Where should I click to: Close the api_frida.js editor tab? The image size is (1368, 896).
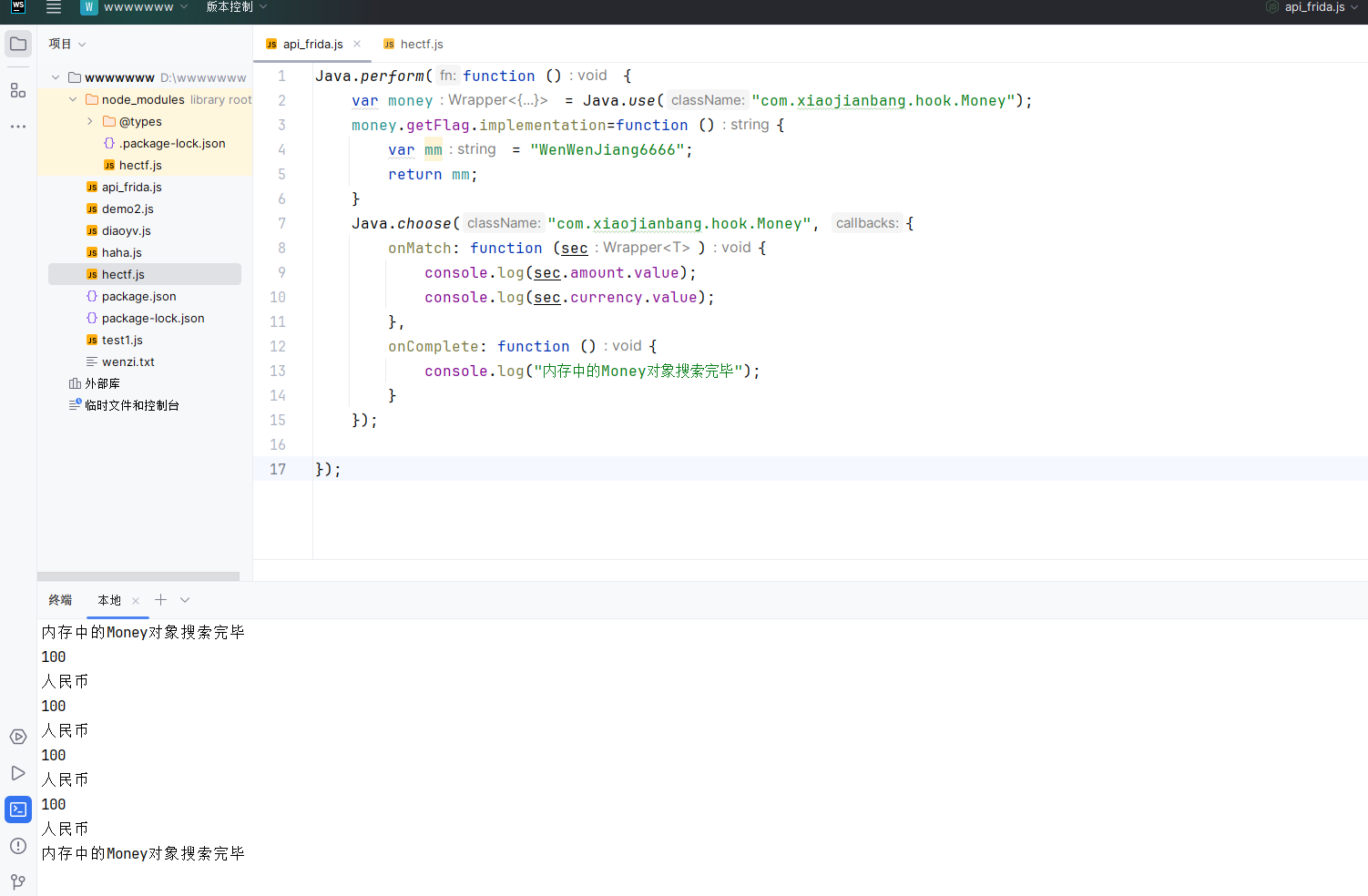[x=357, y=44]
